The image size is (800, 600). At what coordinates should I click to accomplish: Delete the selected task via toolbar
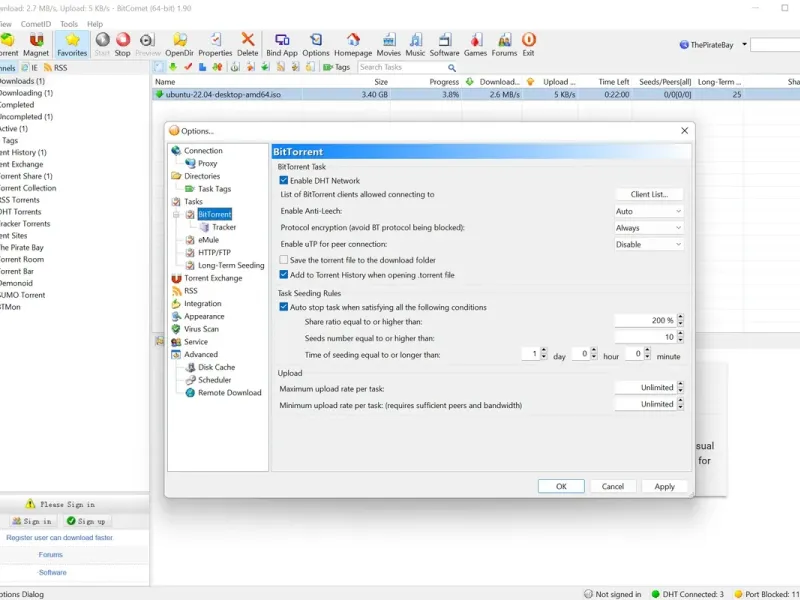[247, 44]
